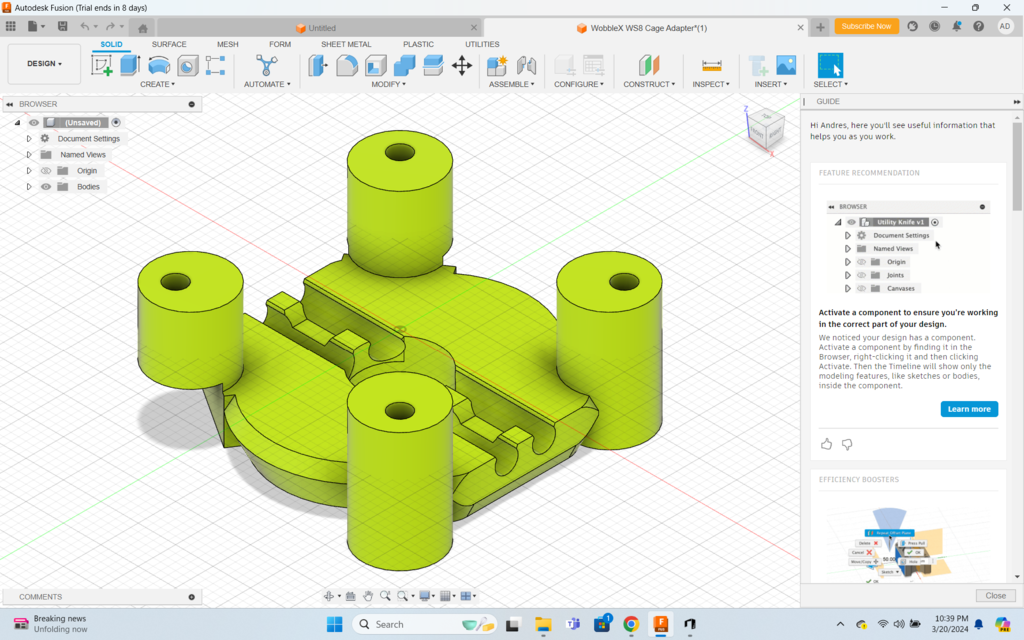Select the Pan tool in the navigation bar
The width and height of the screenshot is (1024, 640).
[x=369, y=596]
